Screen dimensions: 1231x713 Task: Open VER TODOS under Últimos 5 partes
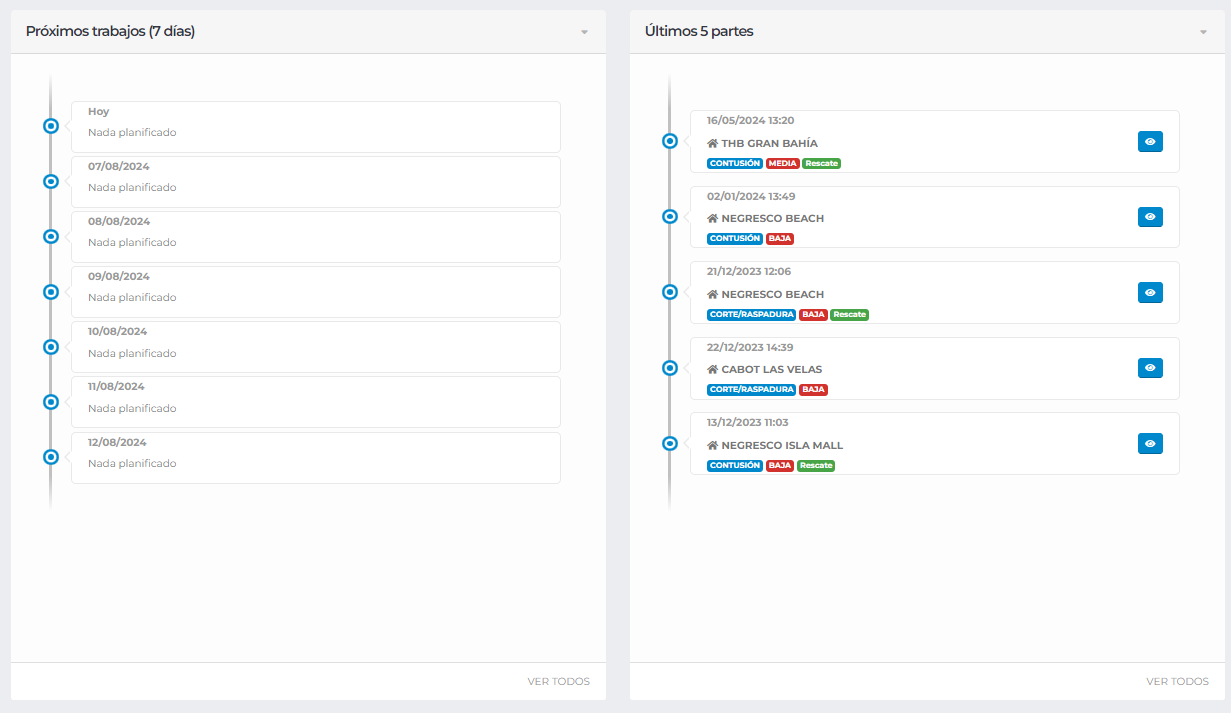(1177, 682)
